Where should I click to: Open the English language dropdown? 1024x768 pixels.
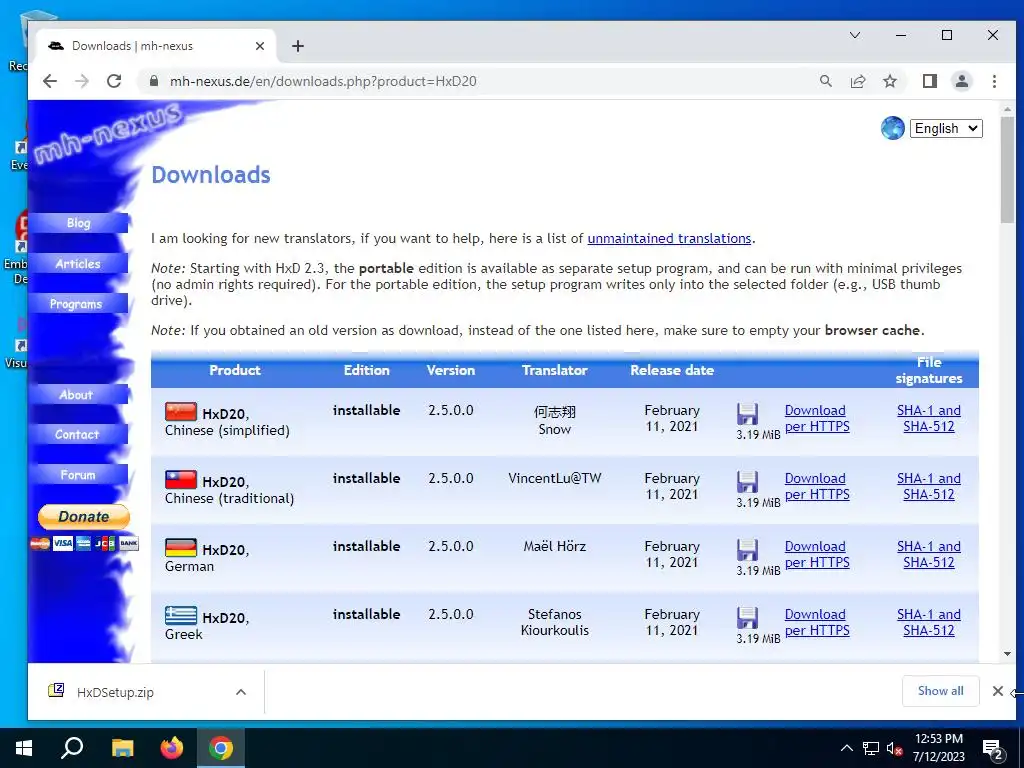[946, 128]
